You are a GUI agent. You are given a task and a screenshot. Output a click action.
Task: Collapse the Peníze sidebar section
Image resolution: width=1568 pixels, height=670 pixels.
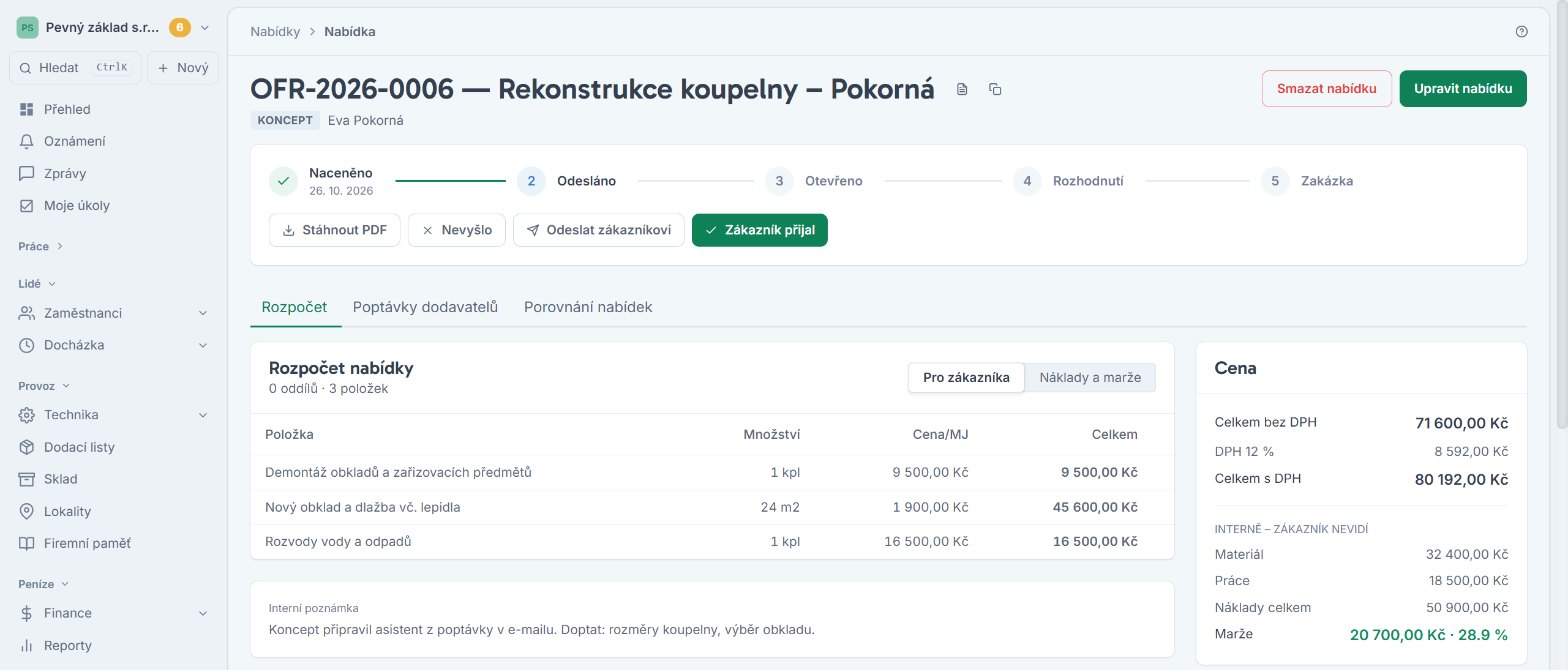(x=44, y=583)
